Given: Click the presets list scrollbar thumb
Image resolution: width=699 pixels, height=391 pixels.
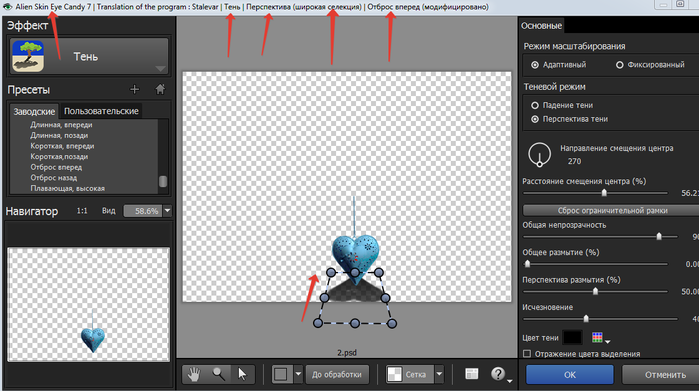Looking at the screenshot, I should click(x=163, y=181).
